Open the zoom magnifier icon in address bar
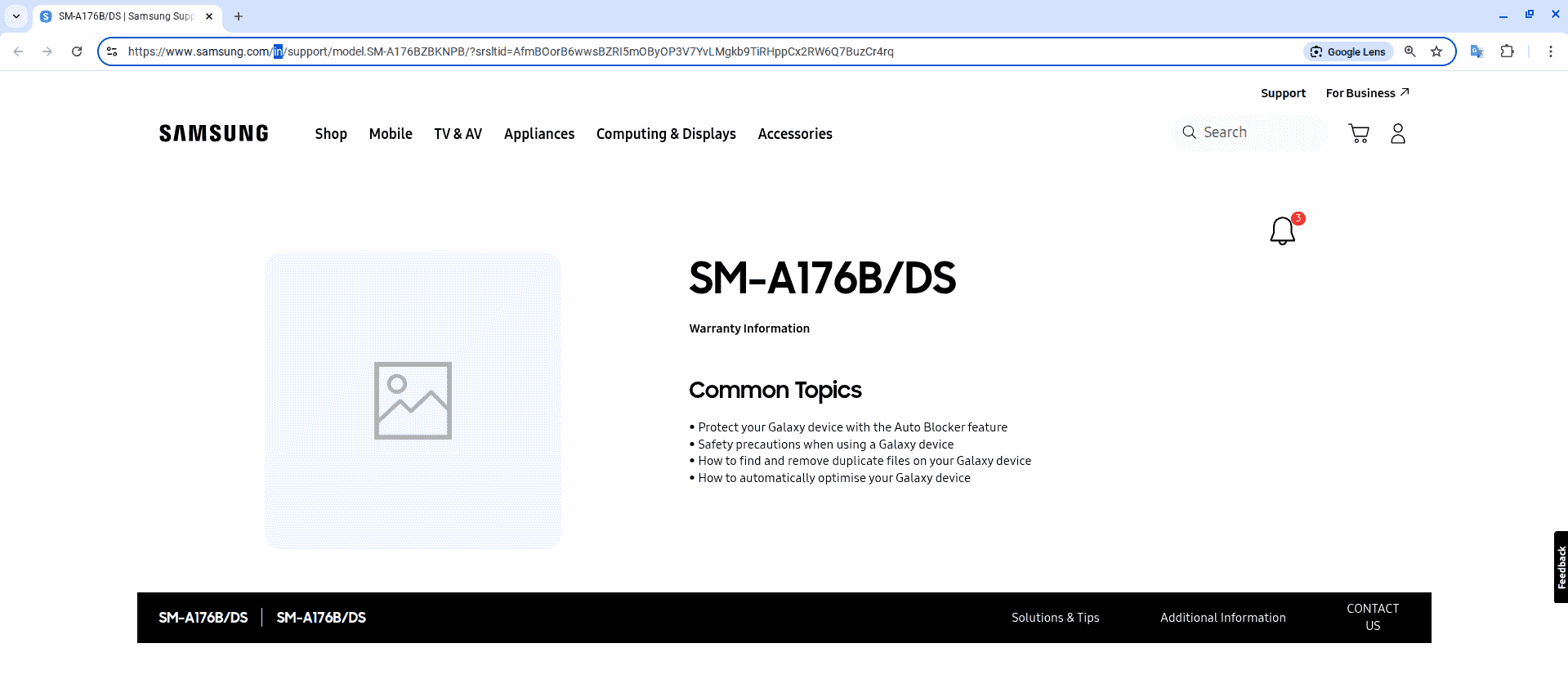Image resolution: width=1568 pixels, height=679 pixels. (1409, 51)
